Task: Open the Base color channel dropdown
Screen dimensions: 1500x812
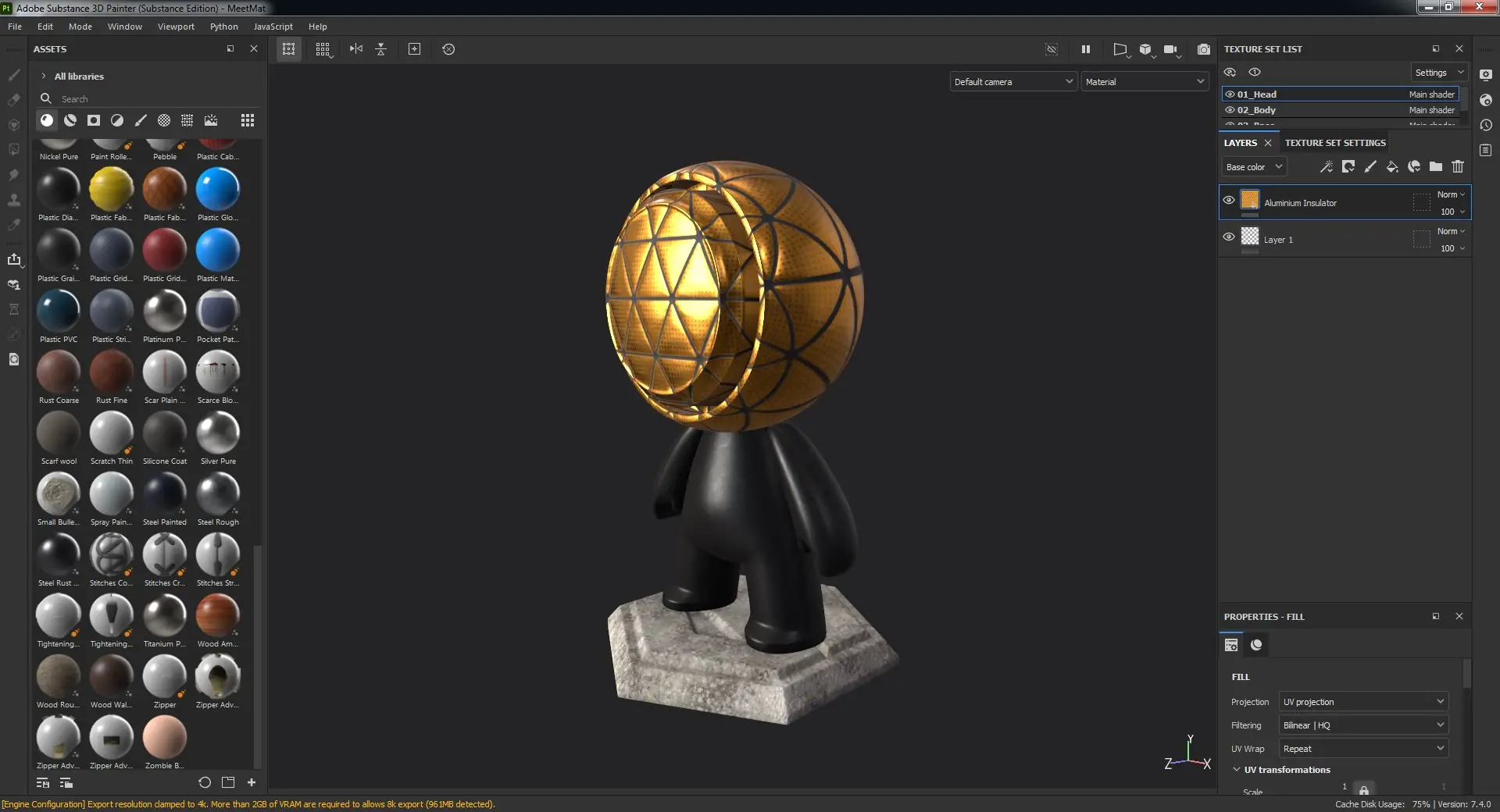Action: click(x=1254, y=166)
